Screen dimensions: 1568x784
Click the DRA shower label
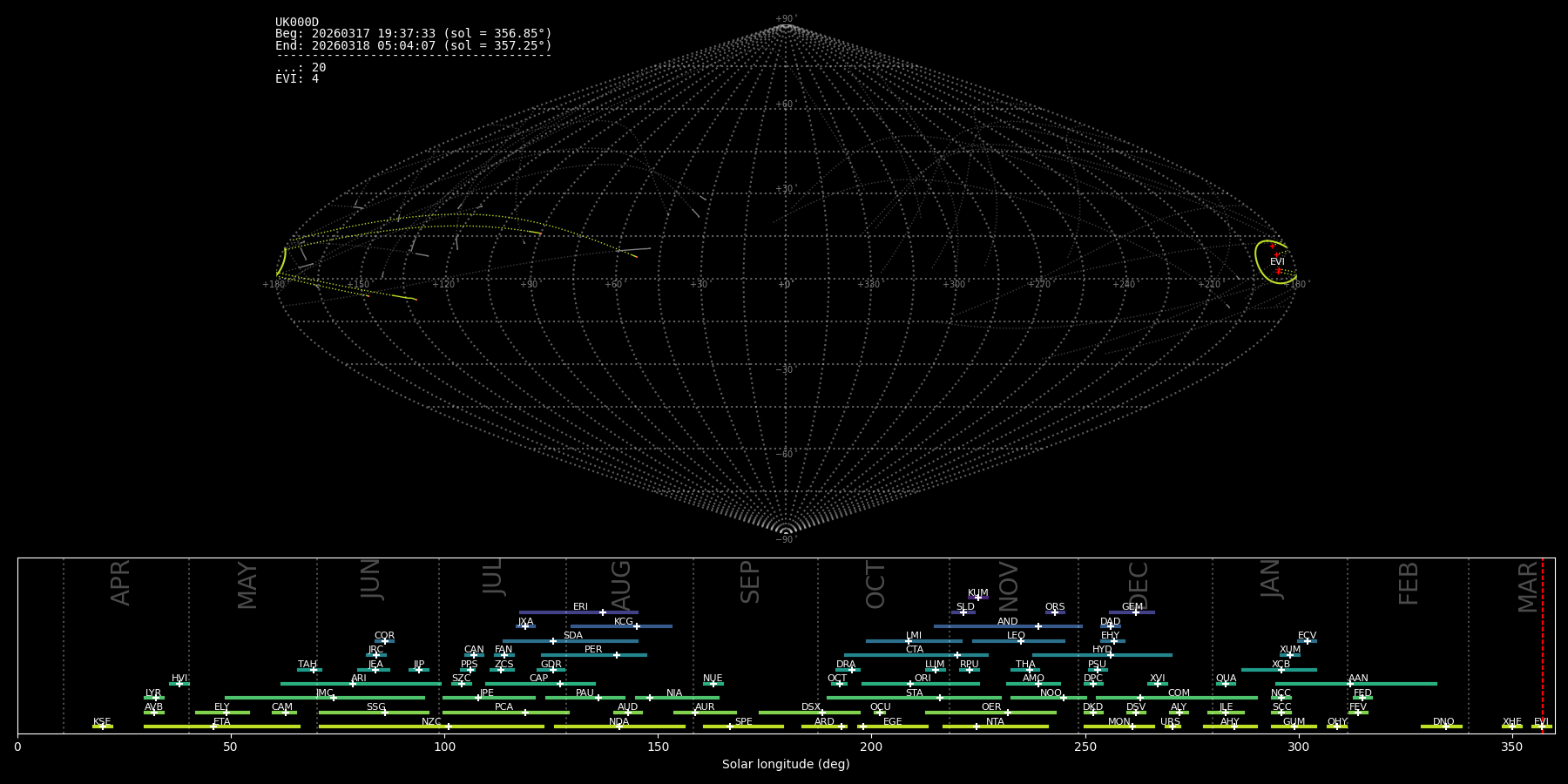click(846, 665)
